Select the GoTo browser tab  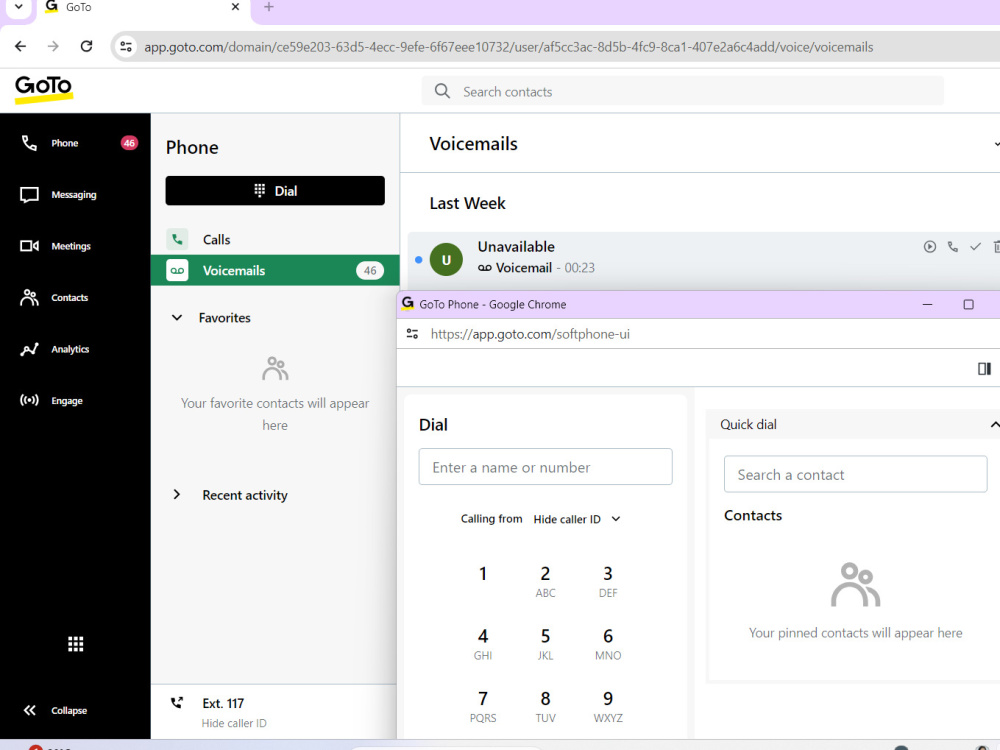[142, 8]
